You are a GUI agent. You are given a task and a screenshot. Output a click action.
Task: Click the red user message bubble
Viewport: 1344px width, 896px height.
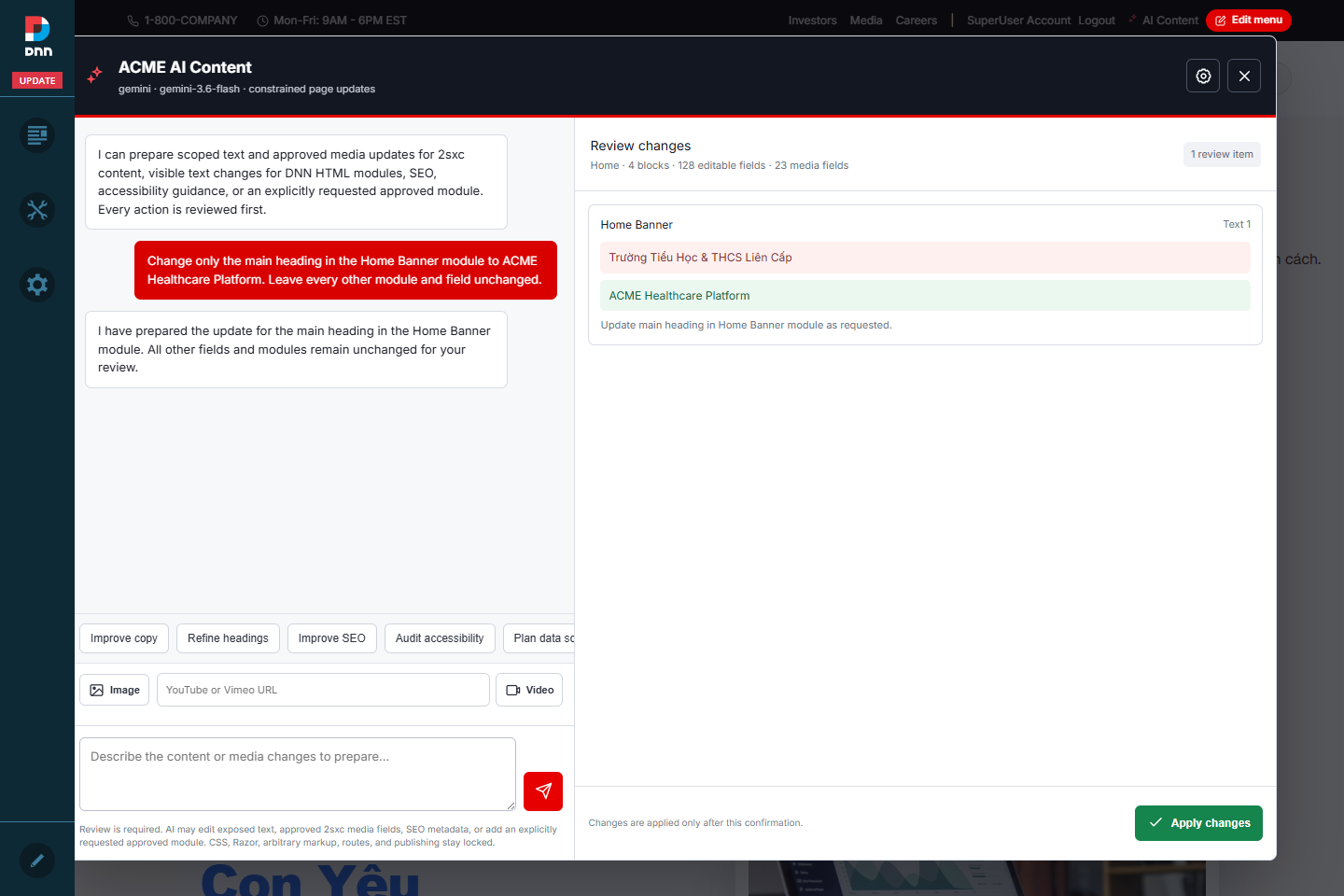(345, 271)
